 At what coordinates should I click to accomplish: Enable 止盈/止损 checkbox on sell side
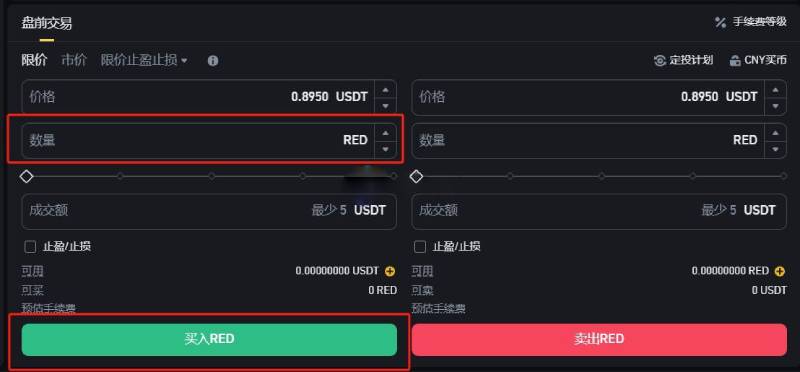420,247
